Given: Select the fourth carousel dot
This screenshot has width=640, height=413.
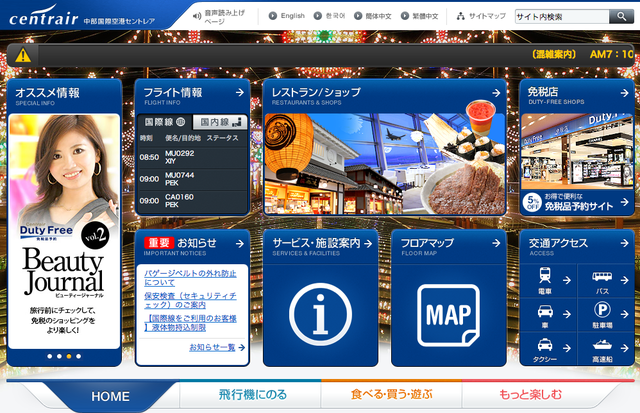Looking at the screenshot, I should coord(79,356).
